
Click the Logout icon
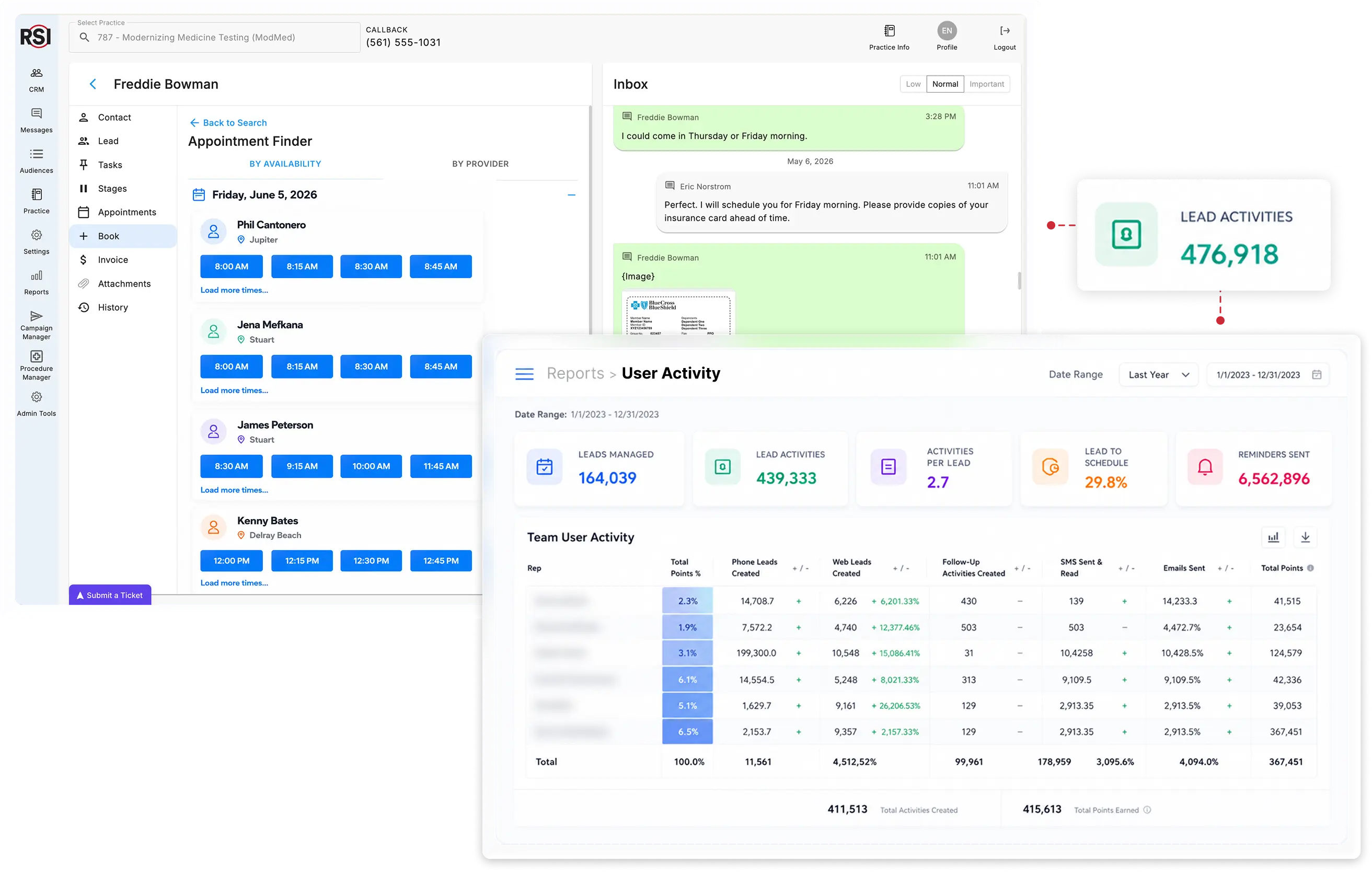tap(1005, 31)
